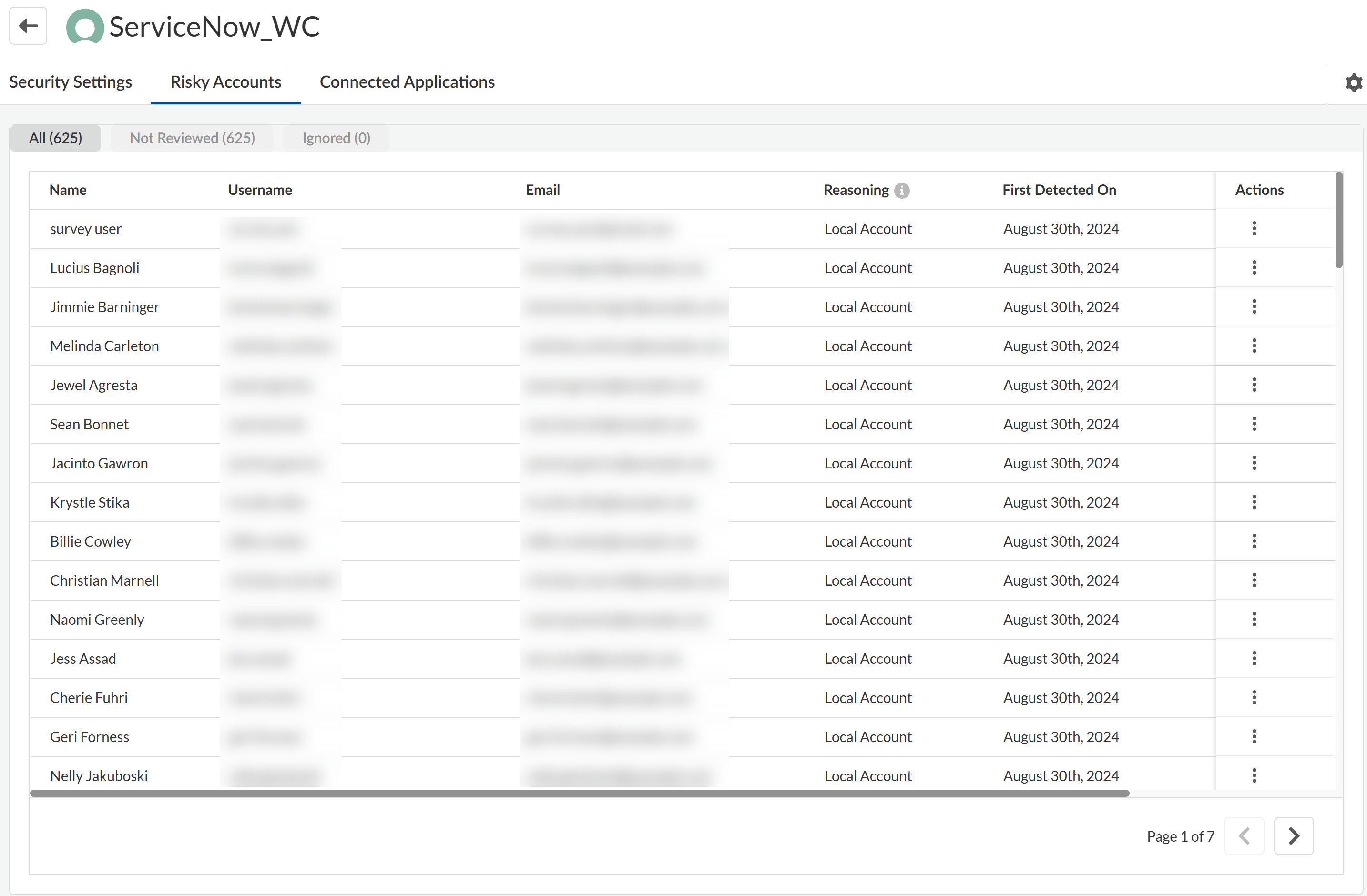Viewport: 1367px width, 896px height.
Task: Select the Ignored (0) filter
Action: pos(336,138)
